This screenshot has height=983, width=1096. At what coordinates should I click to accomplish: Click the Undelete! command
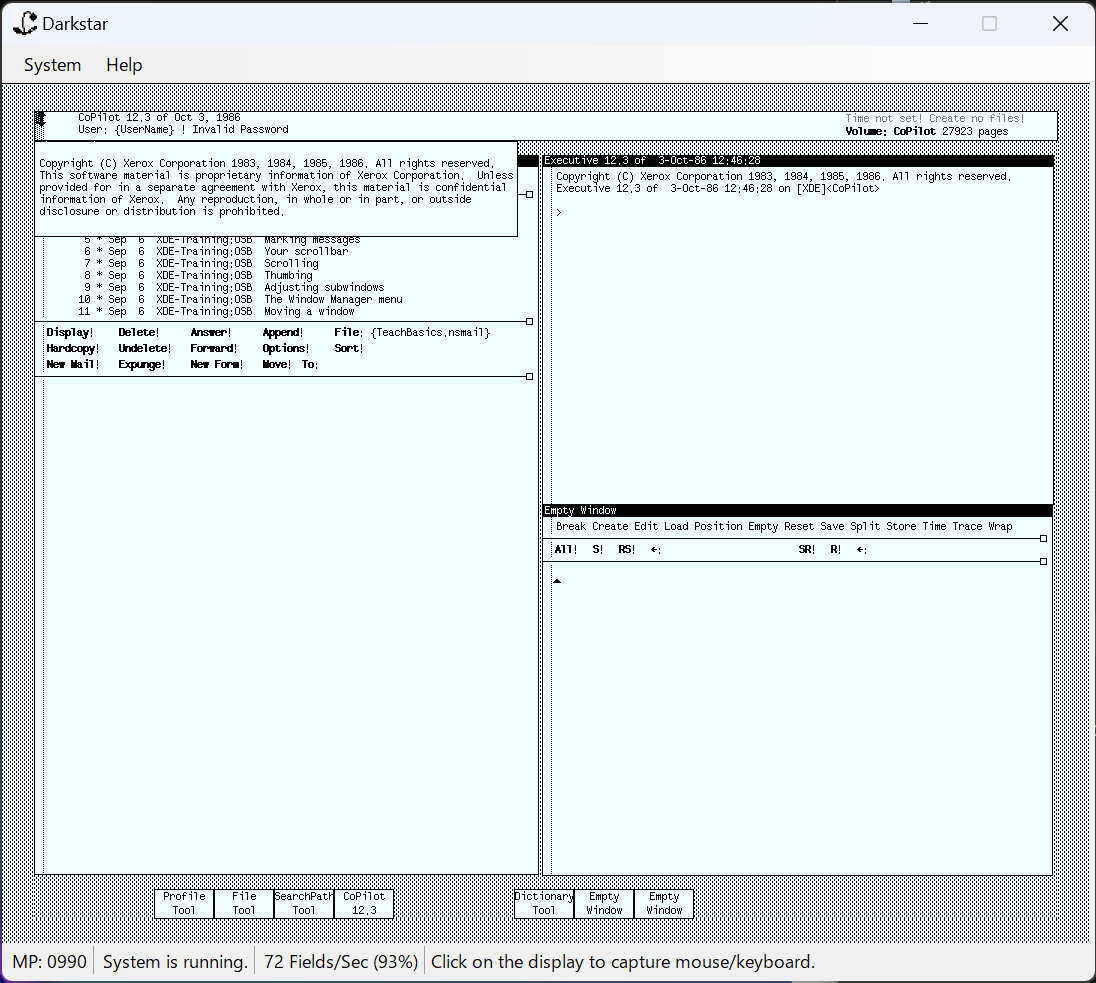tap(145, 348)
